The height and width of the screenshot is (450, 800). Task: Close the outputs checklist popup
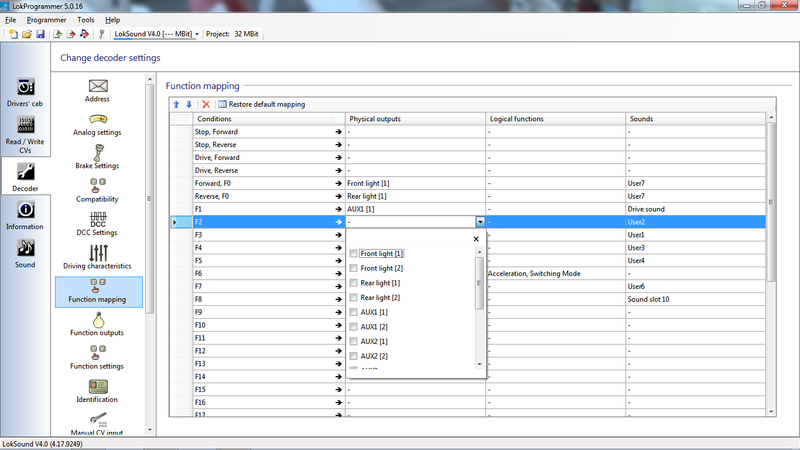[x=476, y=239]
